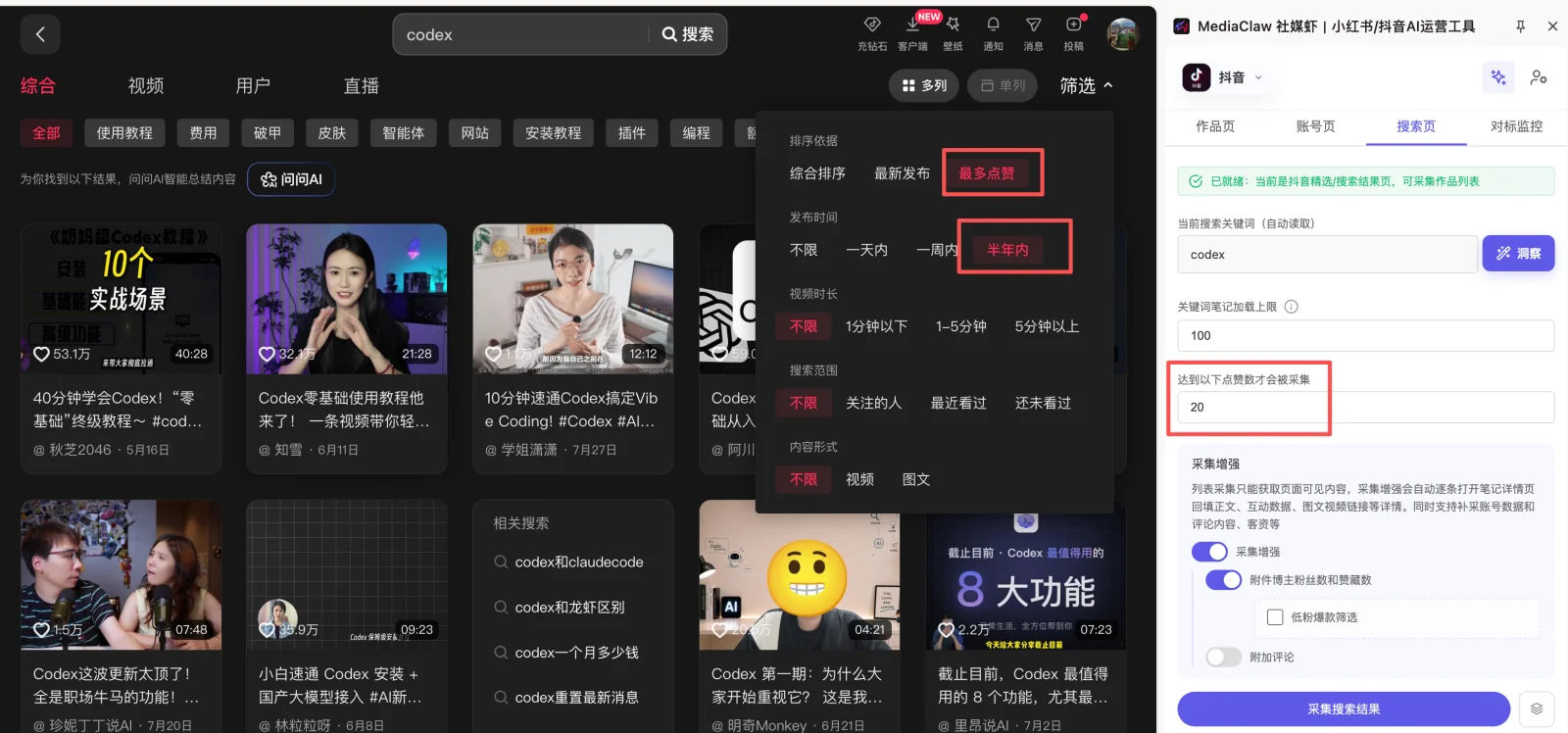This screenshot has width=1568, height=733.
Task: Check the 低粉爆款筛选 checkbox
Action: (1275, 617)
